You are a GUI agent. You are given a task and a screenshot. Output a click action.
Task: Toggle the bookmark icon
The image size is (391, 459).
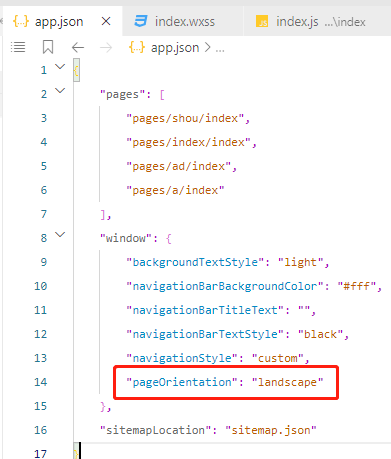point(48,47)
